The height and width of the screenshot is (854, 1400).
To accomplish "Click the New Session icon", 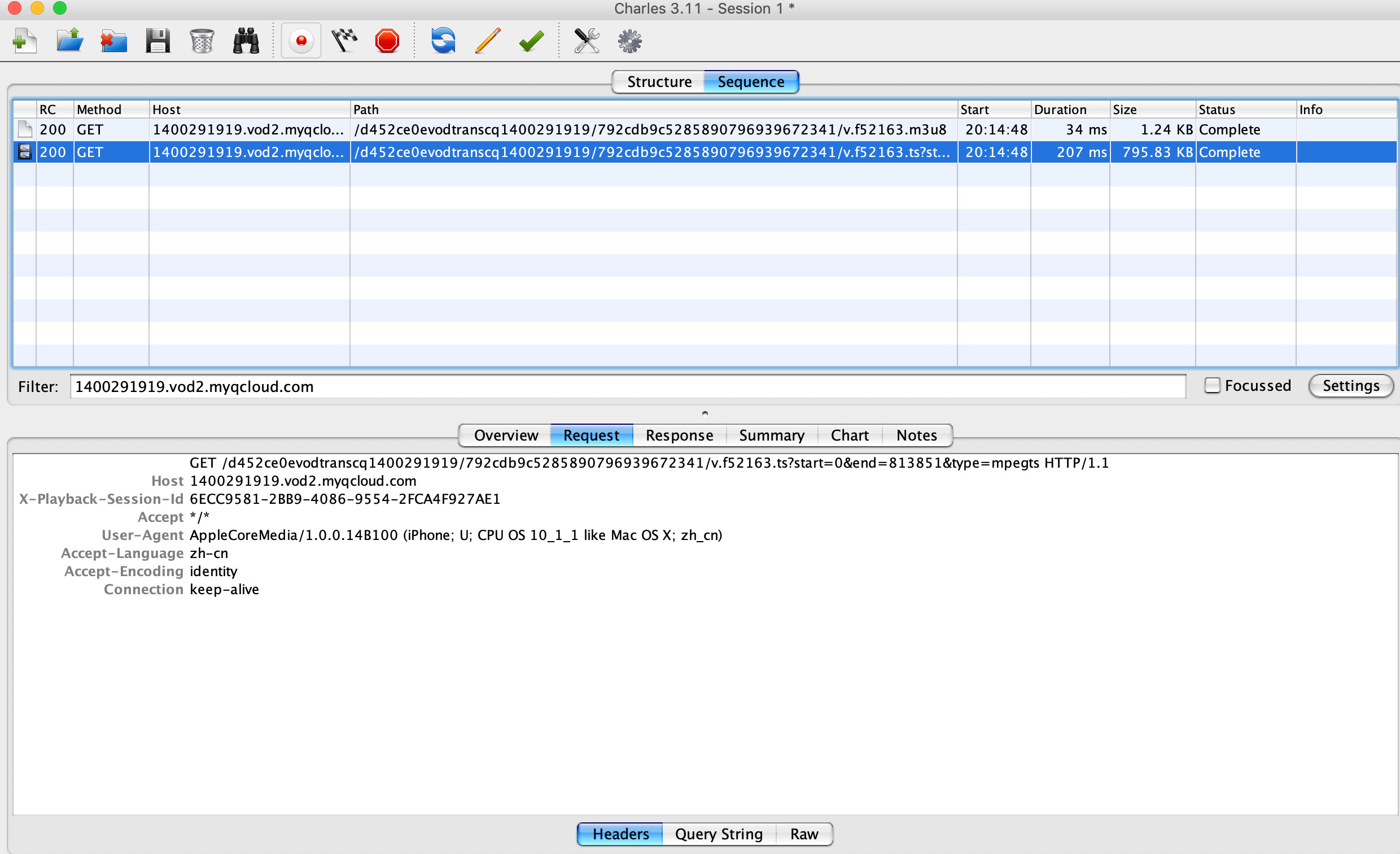I will click(x=24, y=41).
